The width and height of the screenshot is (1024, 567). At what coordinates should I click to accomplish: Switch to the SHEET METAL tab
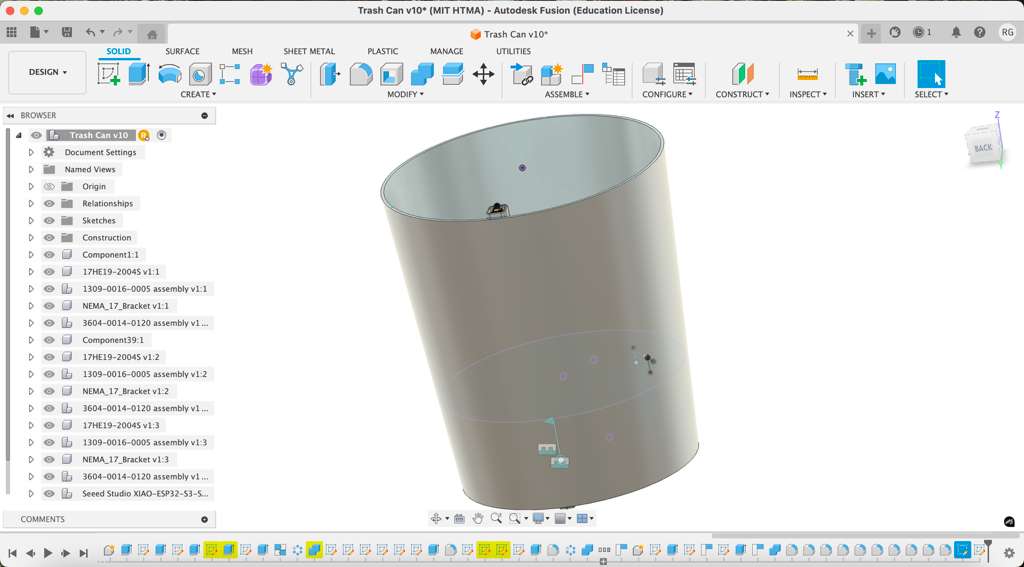click(x=309, y=51)
